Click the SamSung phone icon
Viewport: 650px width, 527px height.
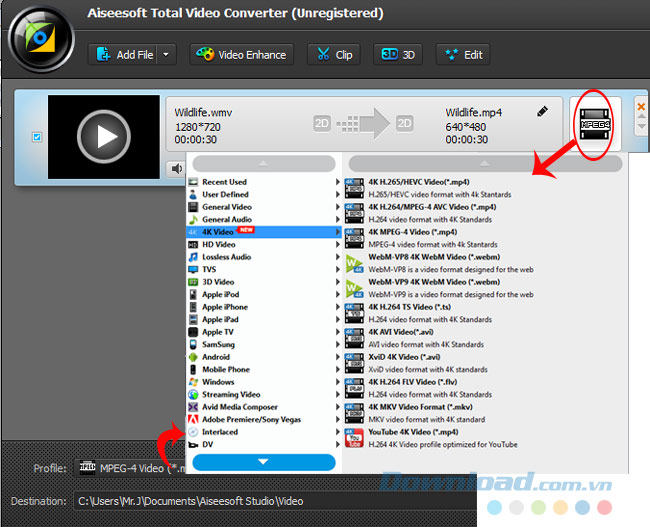(193, 345)
